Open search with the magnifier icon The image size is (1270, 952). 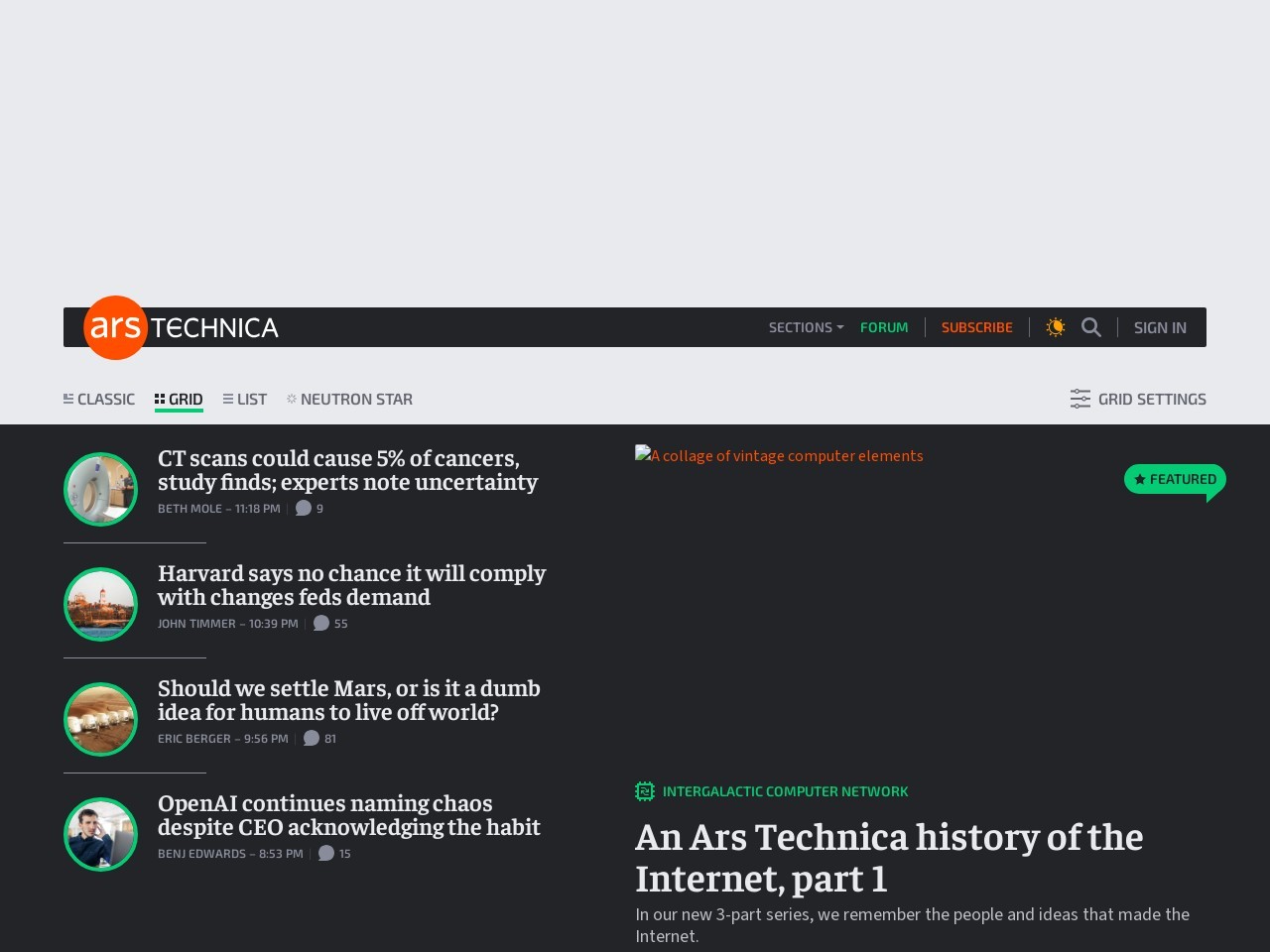pyautogui.click(x=1091, y=327)
